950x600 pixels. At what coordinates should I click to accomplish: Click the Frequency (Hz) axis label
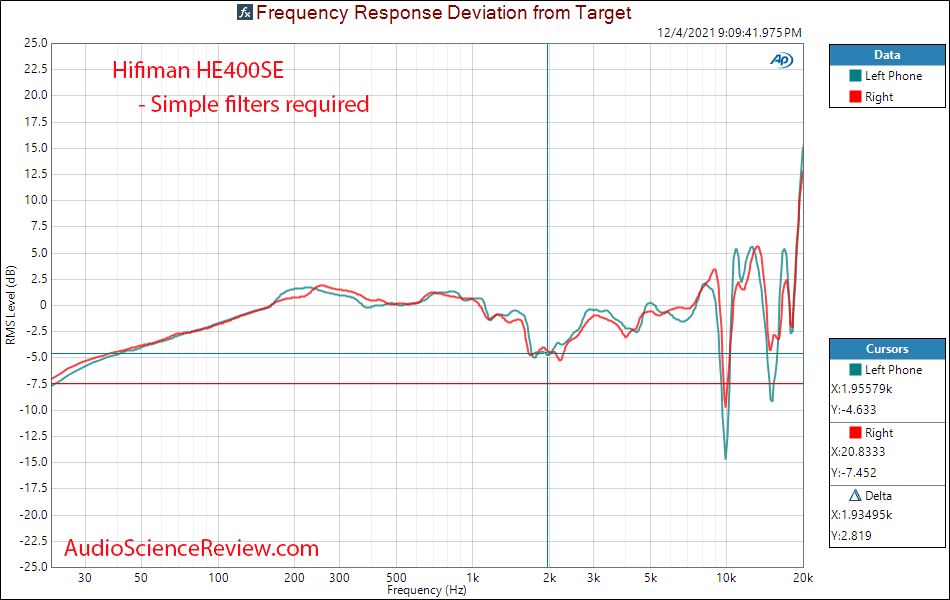(x=427, y=590)
